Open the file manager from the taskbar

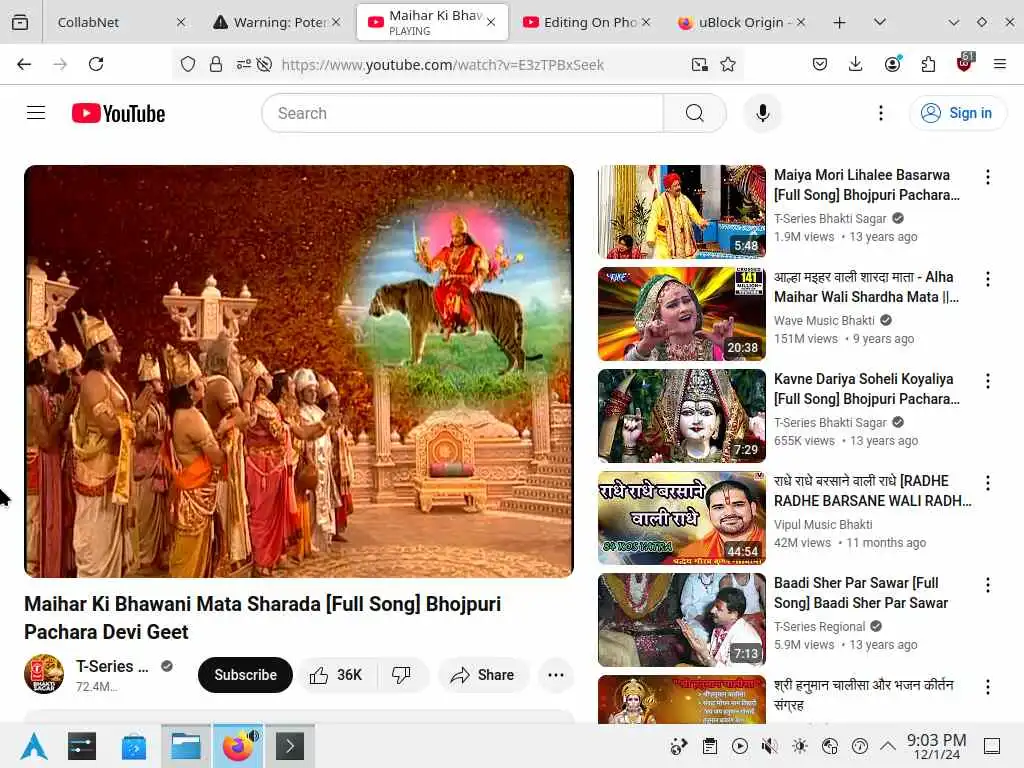pos(186,746)
